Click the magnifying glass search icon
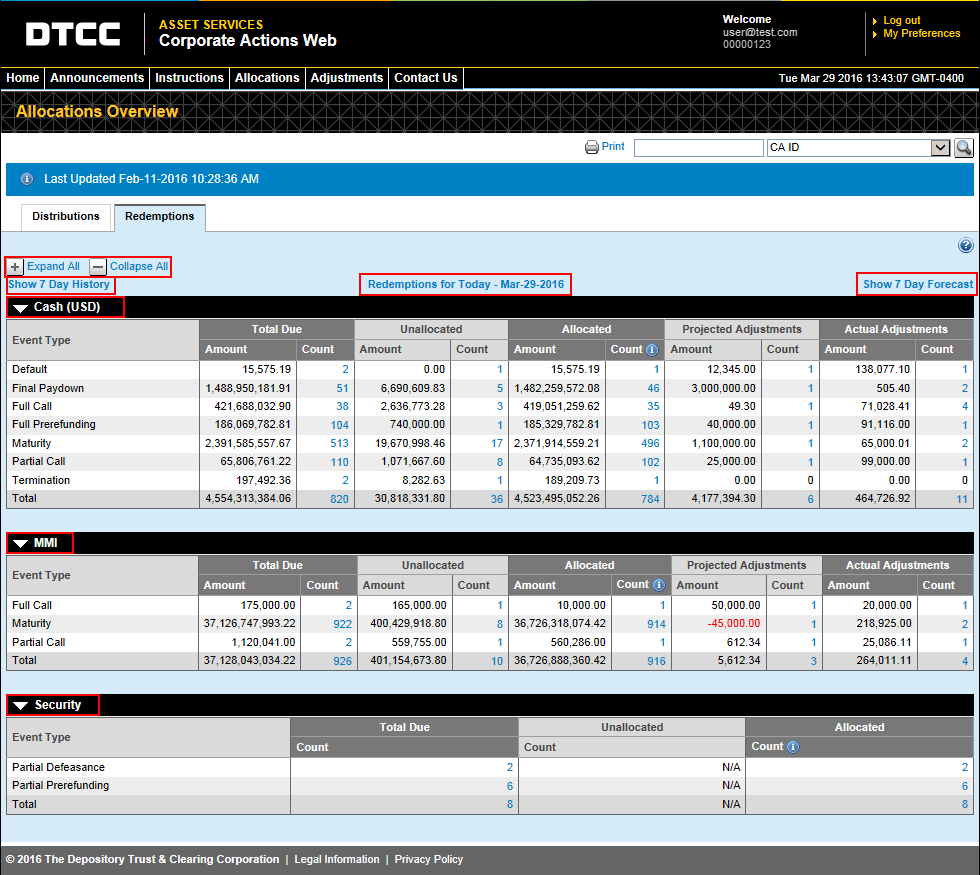This screenshot has width=980, height=875. tap(963, 147)
